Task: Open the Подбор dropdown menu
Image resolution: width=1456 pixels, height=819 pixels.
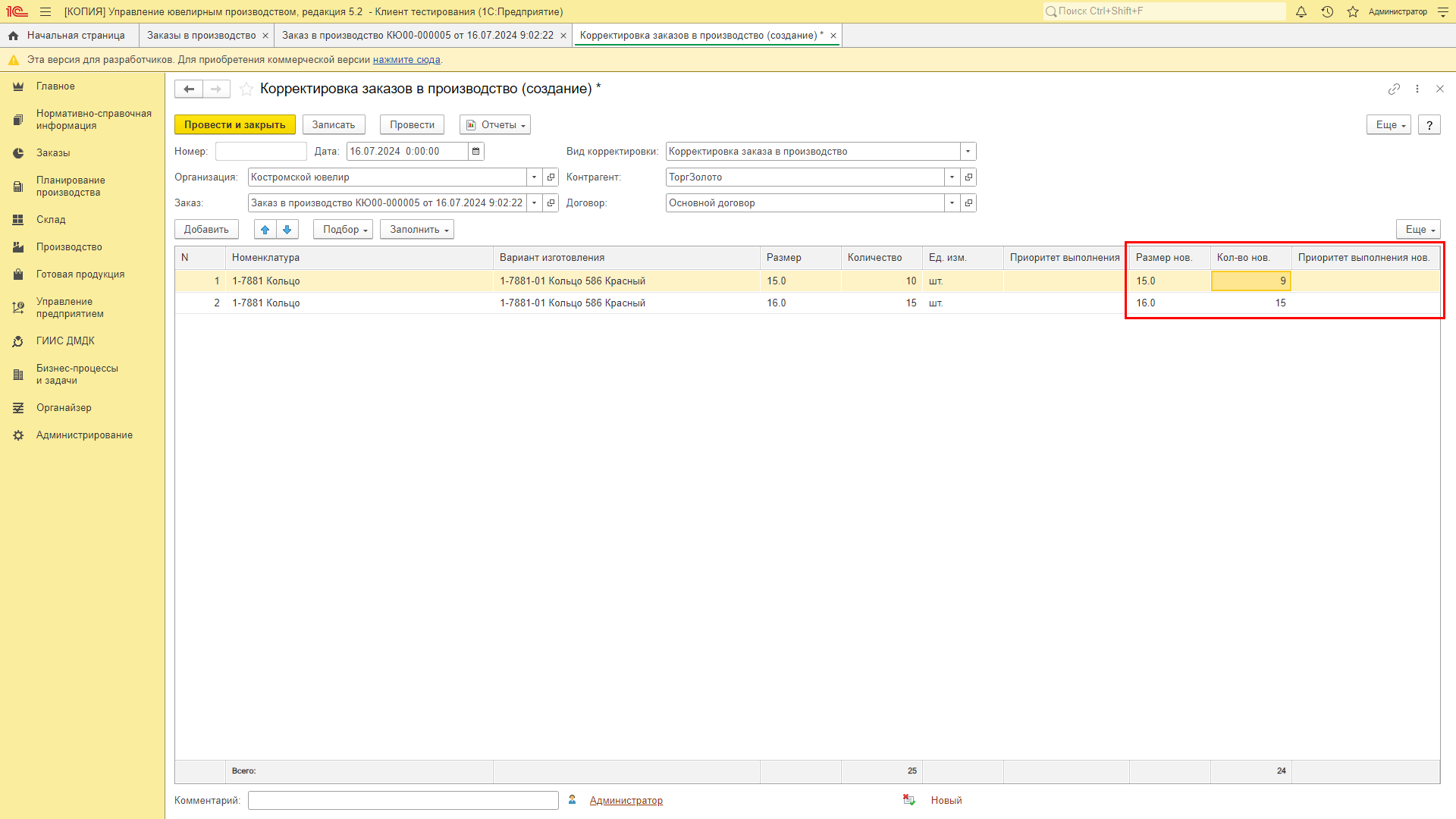Action: (x=343, y=230)
